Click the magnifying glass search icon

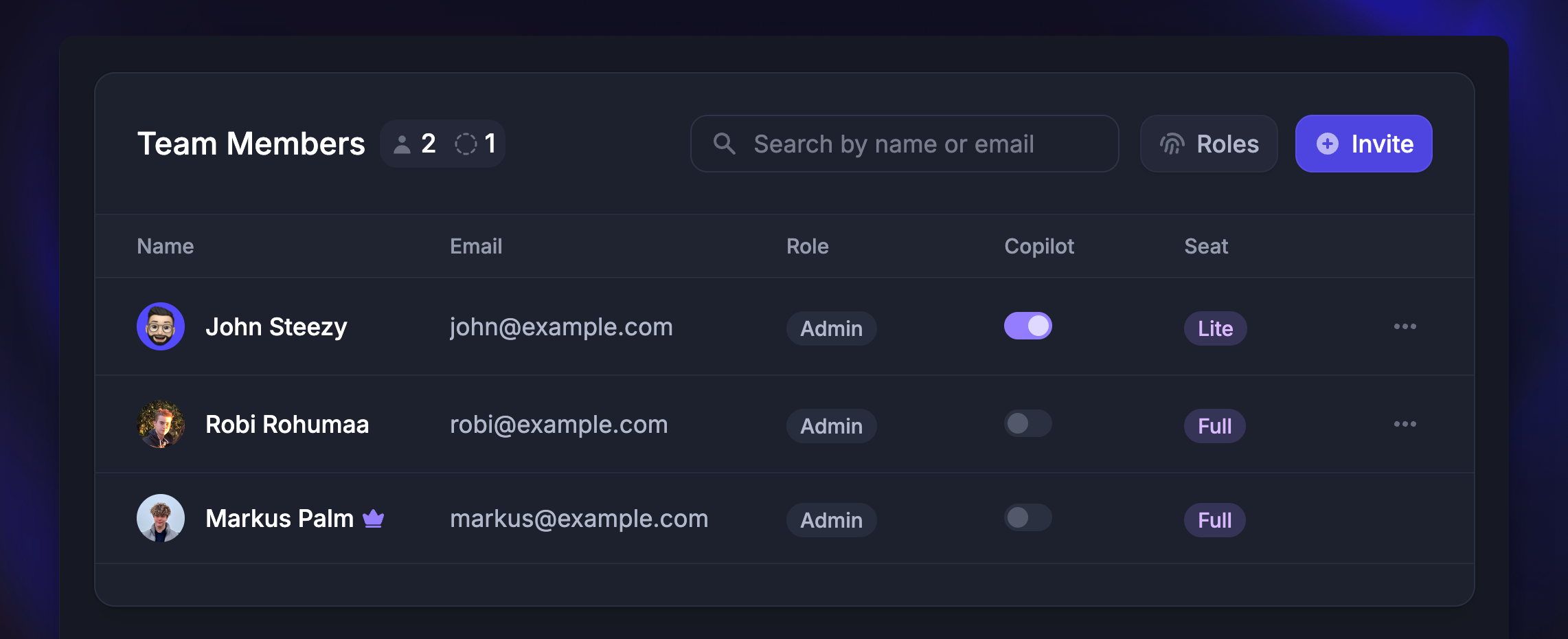tap(725, 144)
